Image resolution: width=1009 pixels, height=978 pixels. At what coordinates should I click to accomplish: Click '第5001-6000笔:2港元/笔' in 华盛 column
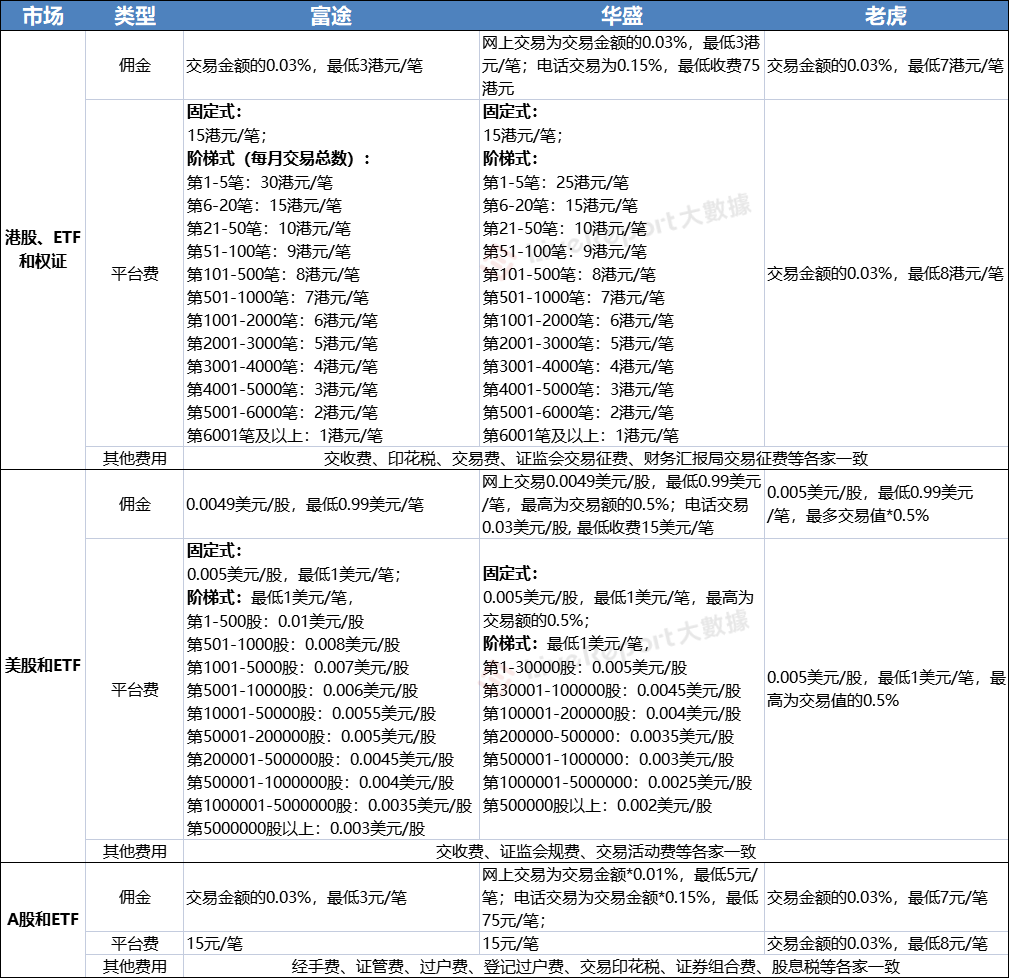pos(579,412)
